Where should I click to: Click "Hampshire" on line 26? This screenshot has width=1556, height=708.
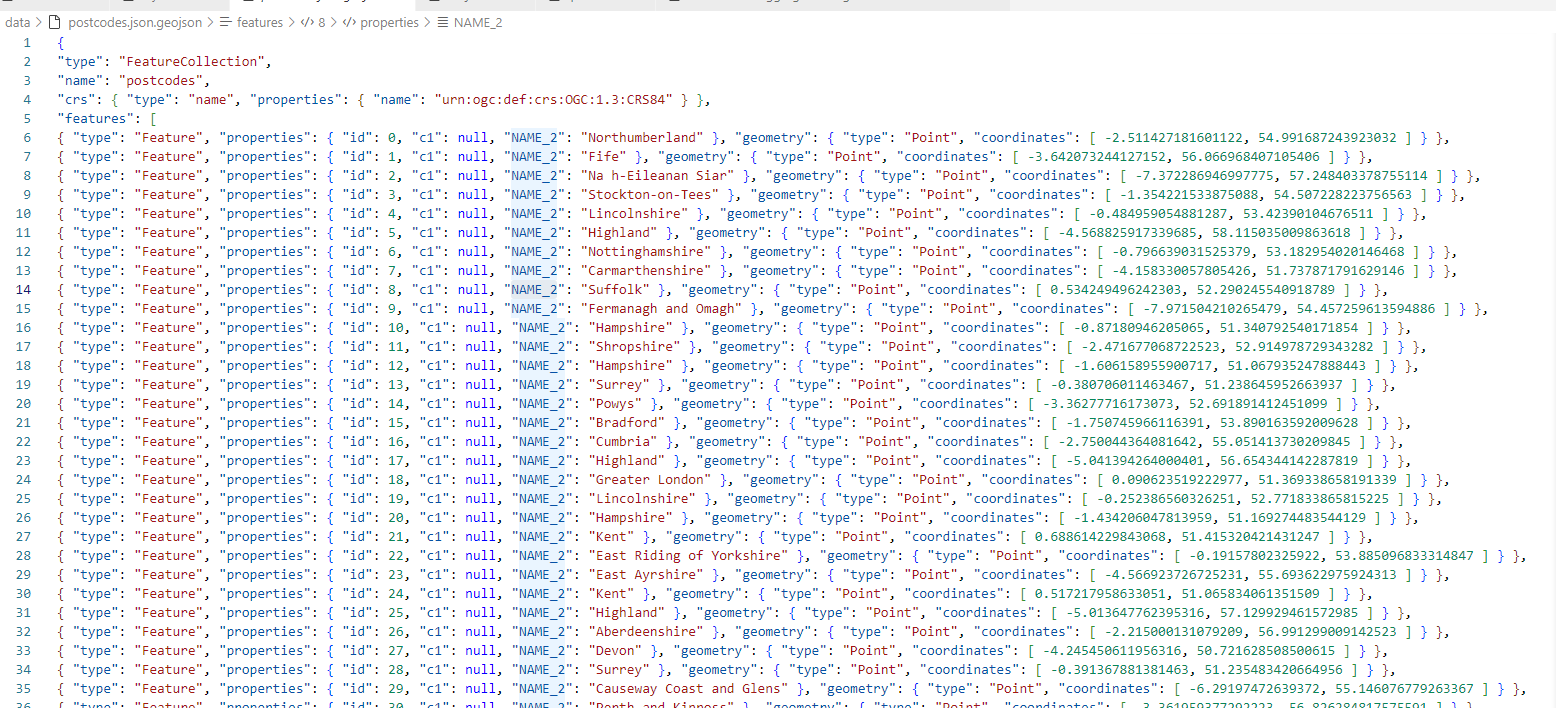pos(631,517)
